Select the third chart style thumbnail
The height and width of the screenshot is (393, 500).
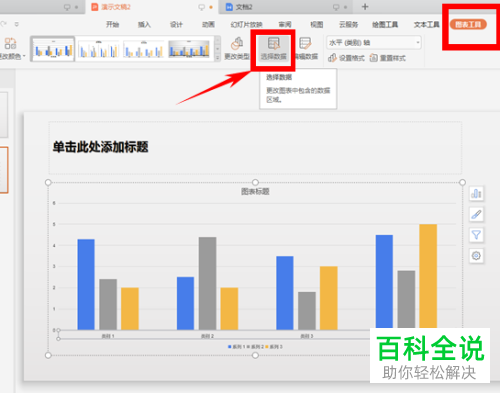coord(144,49)
